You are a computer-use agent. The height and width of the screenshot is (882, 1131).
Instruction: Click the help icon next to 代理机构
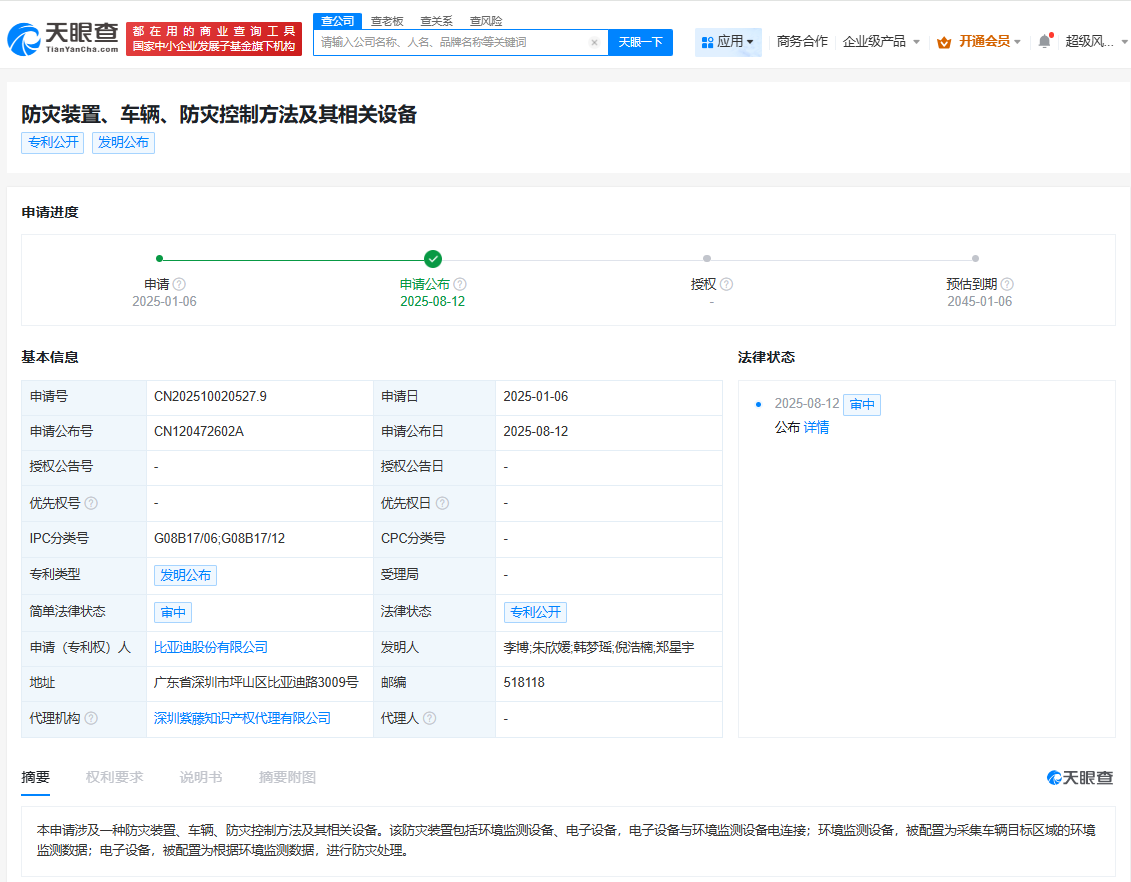tap(93, 718)
